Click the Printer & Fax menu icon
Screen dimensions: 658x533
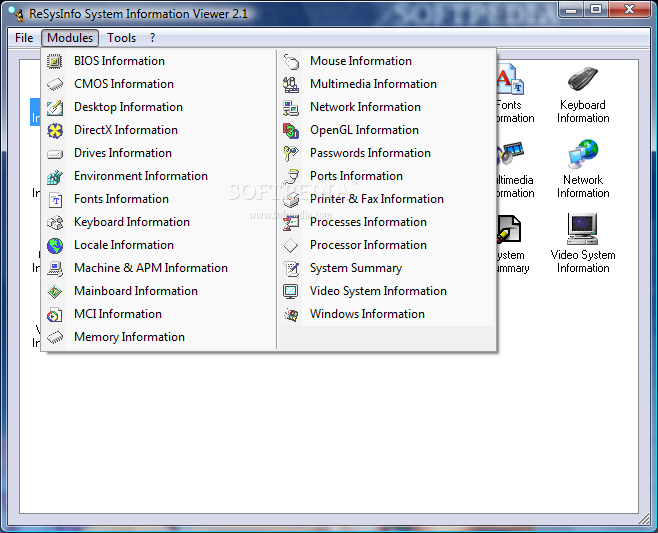pyautogui.click(x=291, y=200)
